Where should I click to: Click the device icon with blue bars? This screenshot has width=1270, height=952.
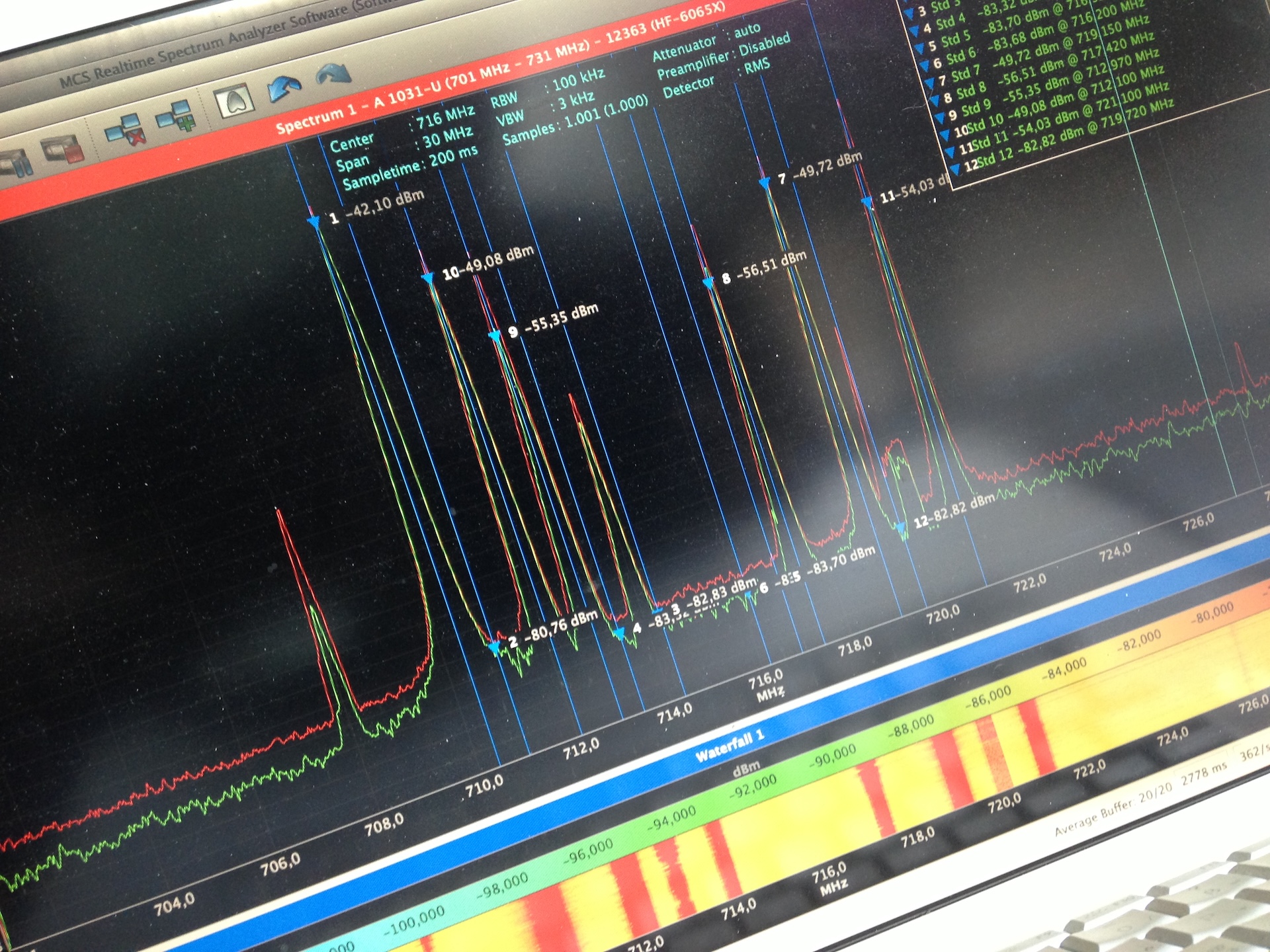point(15,163)
